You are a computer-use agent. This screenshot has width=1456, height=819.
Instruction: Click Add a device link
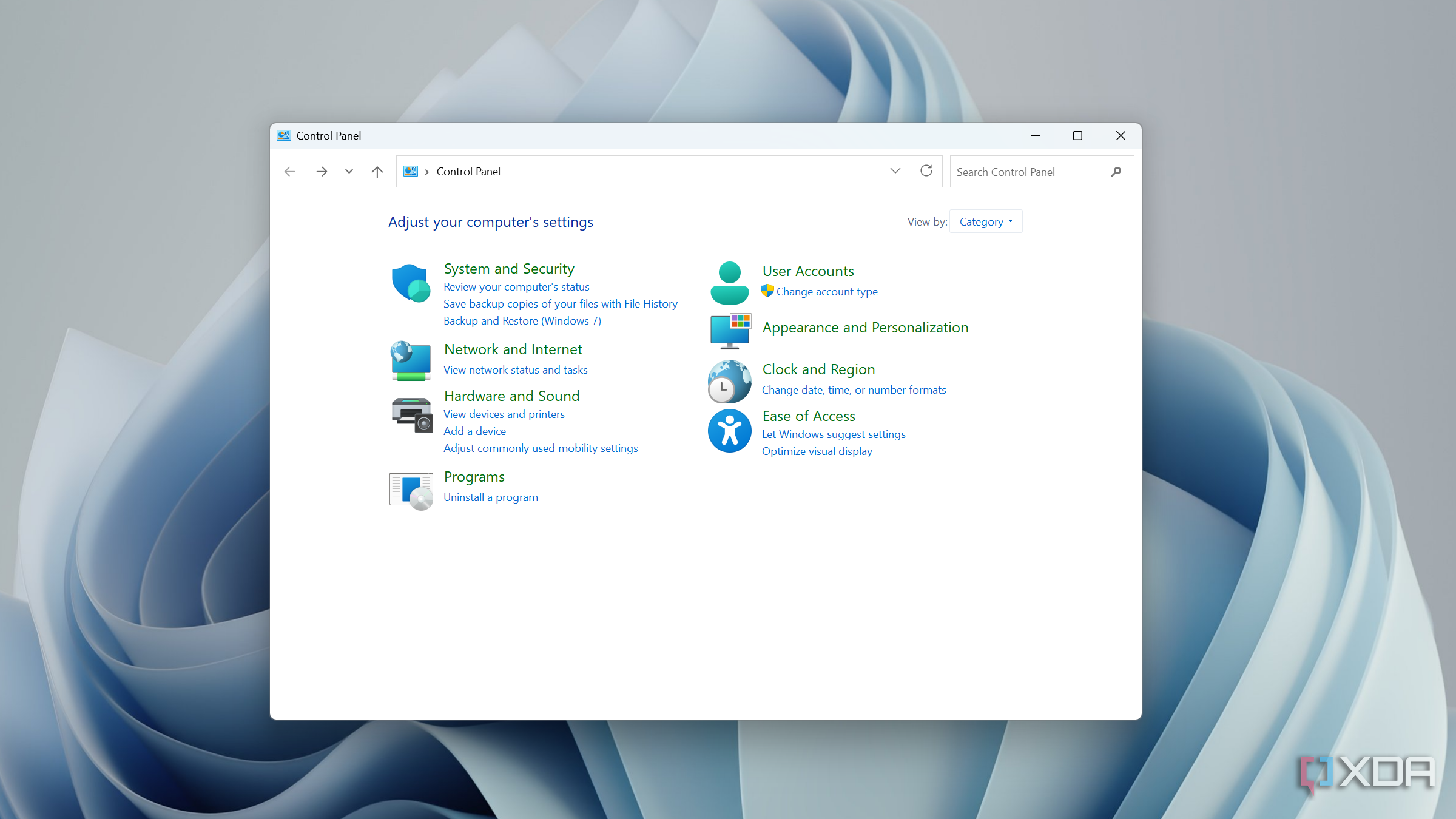[474, 431]
